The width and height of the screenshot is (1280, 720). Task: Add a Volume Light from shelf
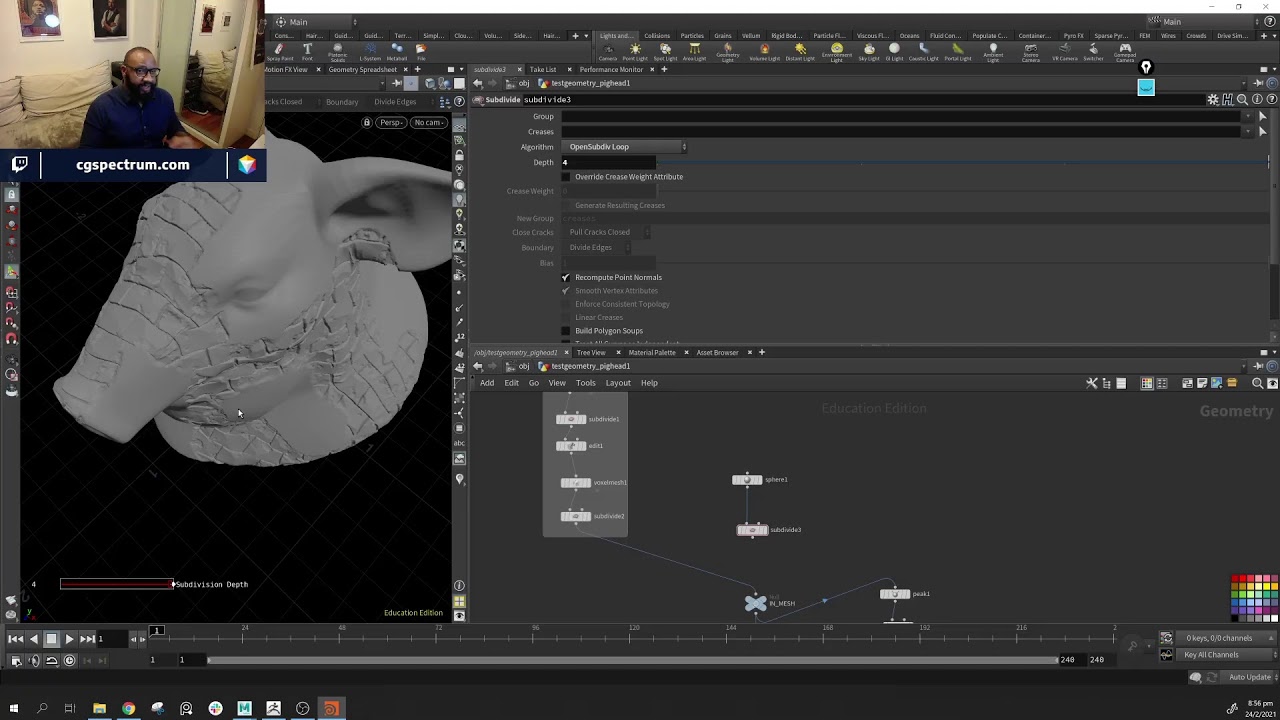click(x=765, y=52)
